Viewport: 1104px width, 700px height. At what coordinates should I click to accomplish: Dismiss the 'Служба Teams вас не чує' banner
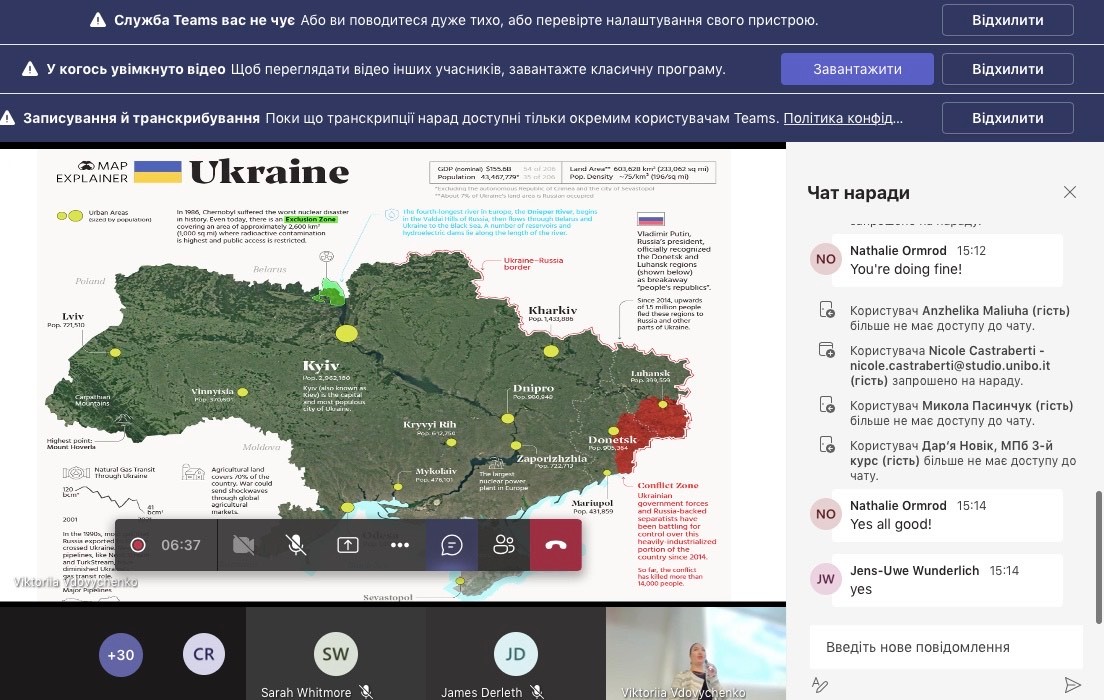coord(1007,20)
